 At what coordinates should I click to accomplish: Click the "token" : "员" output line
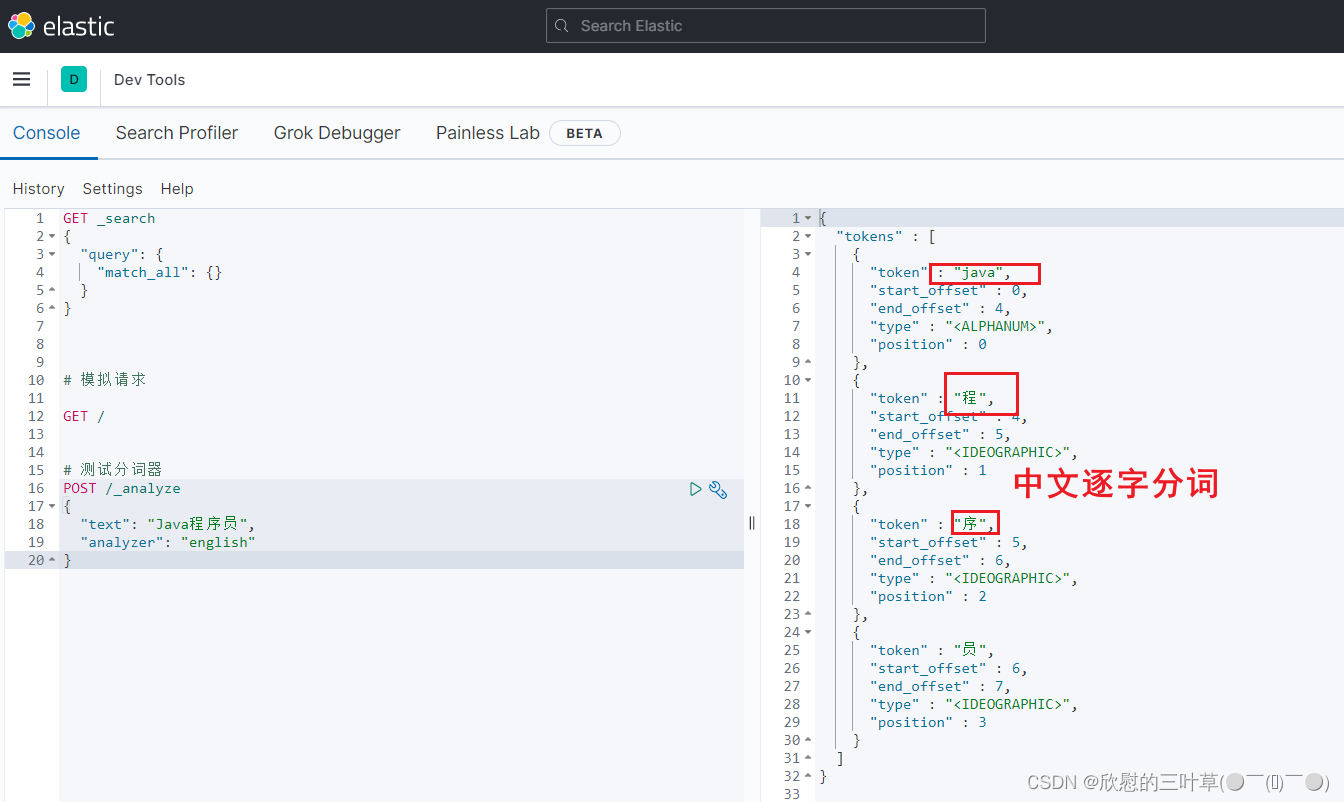[x=932, y=650]
